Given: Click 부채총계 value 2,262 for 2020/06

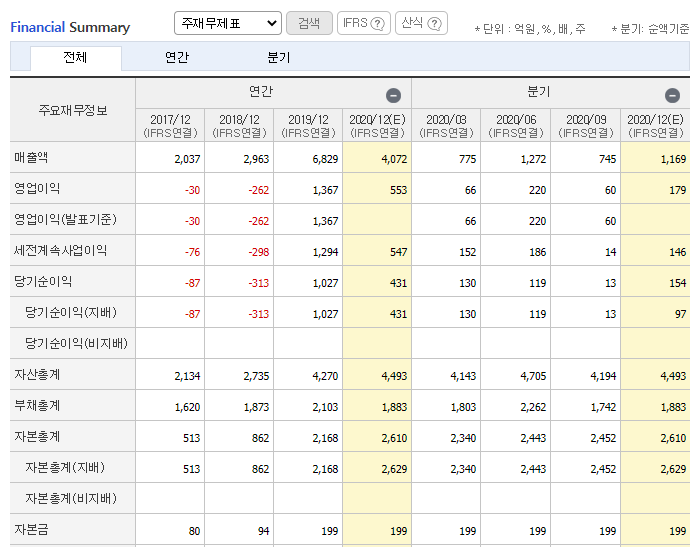Looking at the screenshot, I should point(534,407).
